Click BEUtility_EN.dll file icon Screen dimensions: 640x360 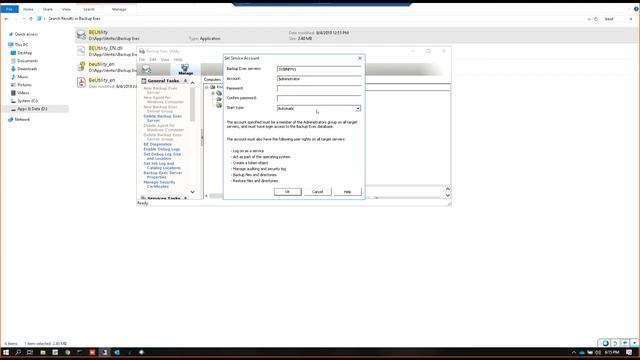pos(81,51)
